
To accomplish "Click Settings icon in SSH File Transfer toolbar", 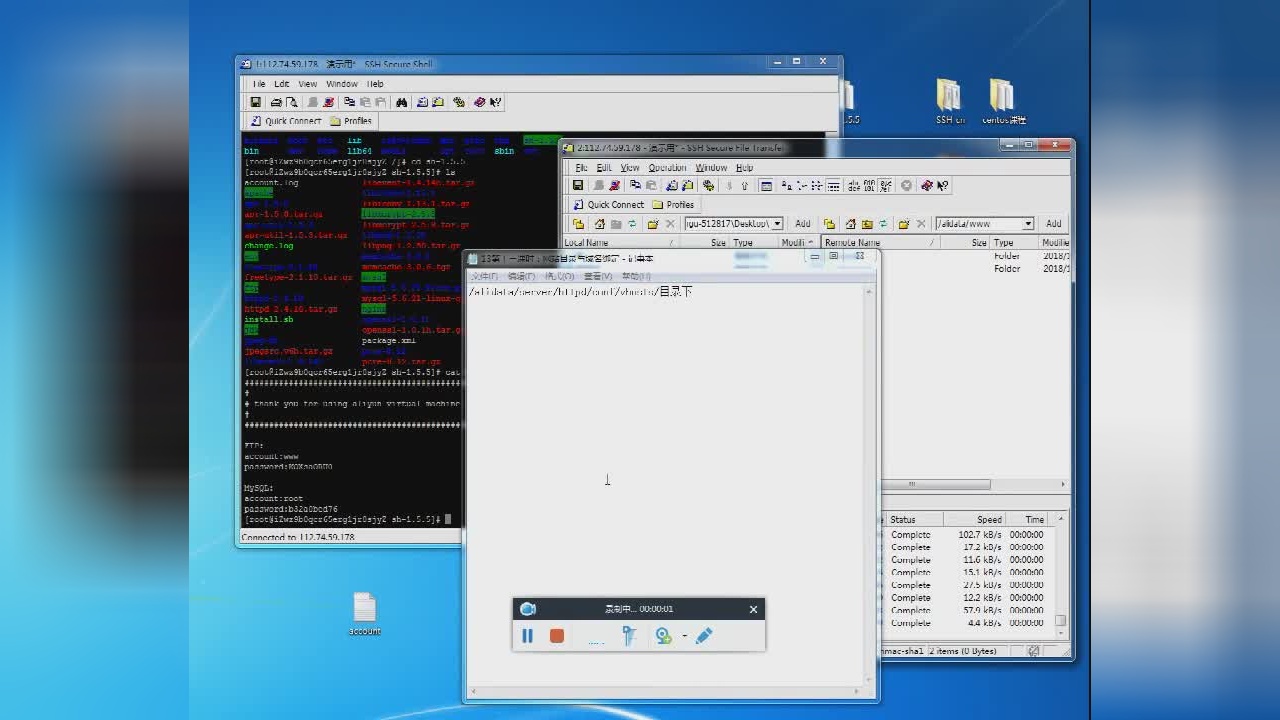I will [709, 185].
